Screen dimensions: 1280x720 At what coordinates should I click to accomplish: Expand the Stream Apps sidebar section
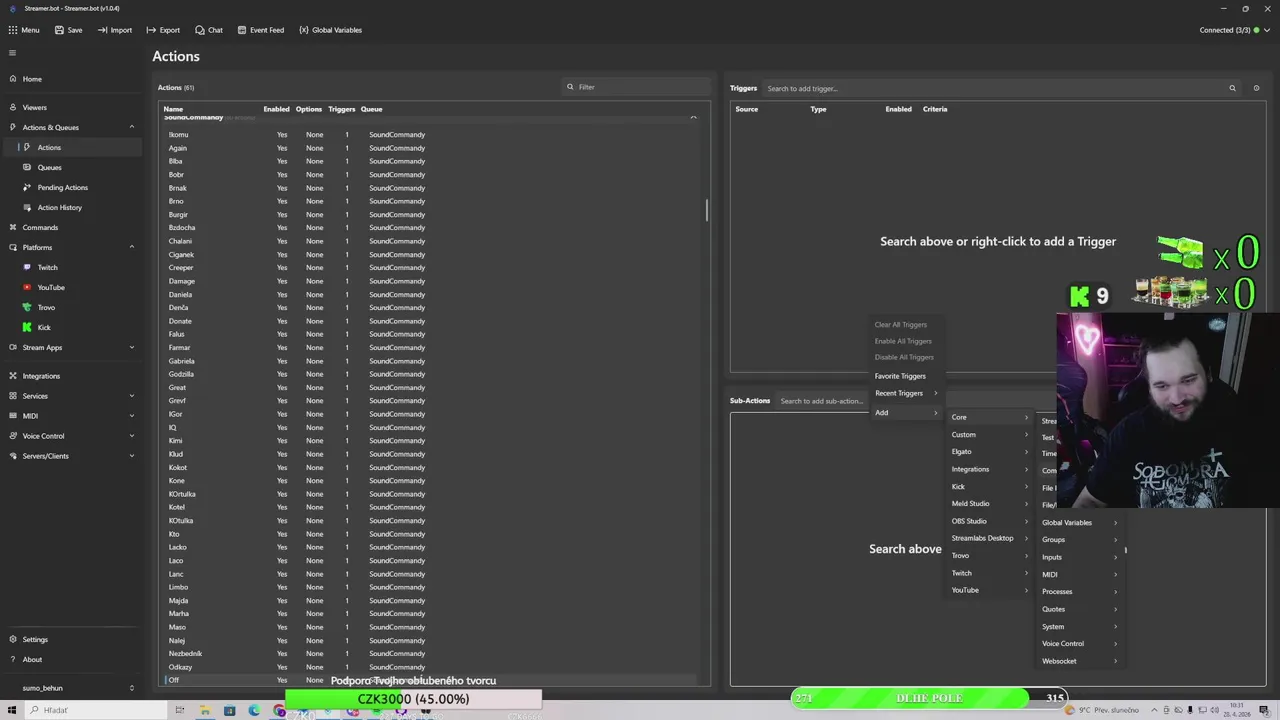[131, 347]
